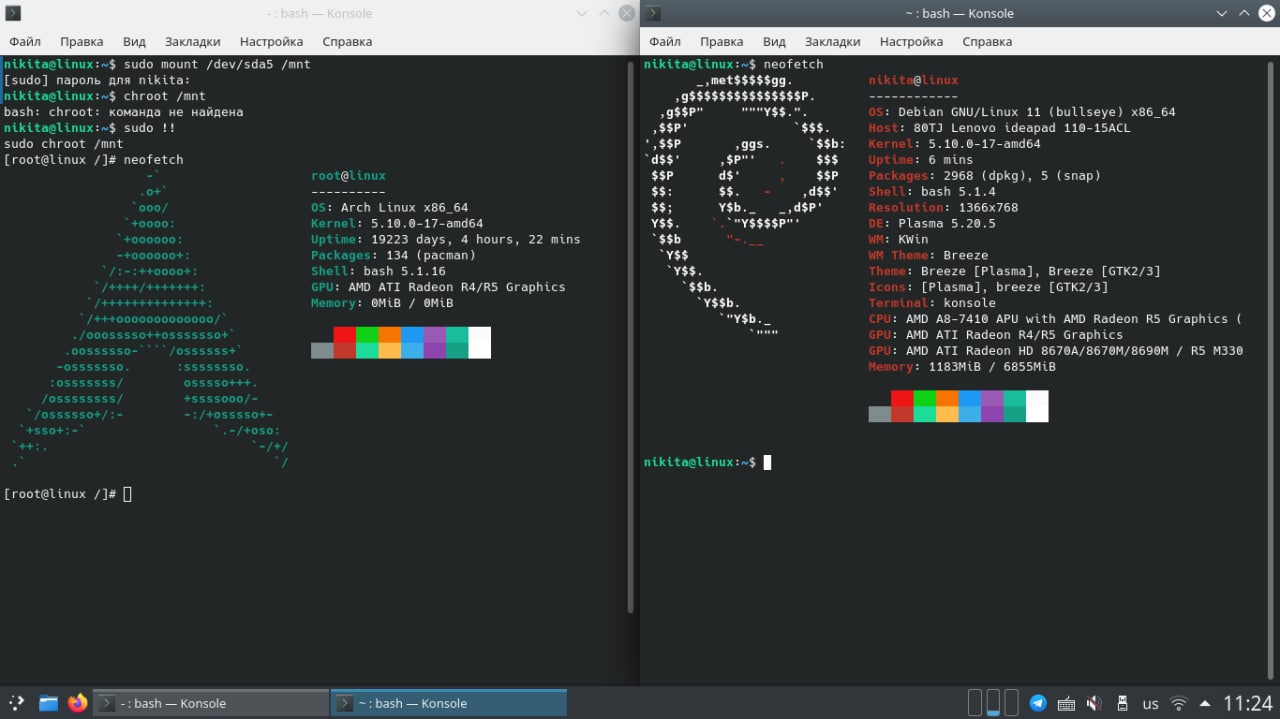Click the 'Shell: bash 5.1.4' line
The width and height of the screenshot is (1280, 719).
click(x=932, y=192)
